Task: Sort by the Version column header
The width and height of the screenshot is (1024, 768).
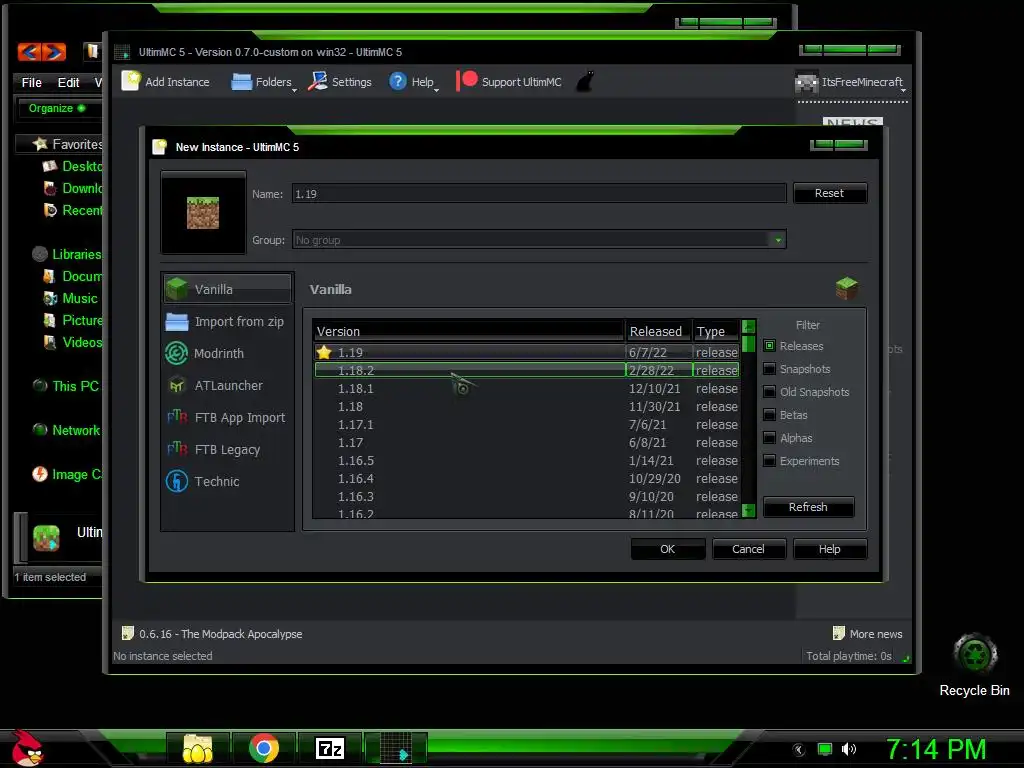Action: coord(468,331)
